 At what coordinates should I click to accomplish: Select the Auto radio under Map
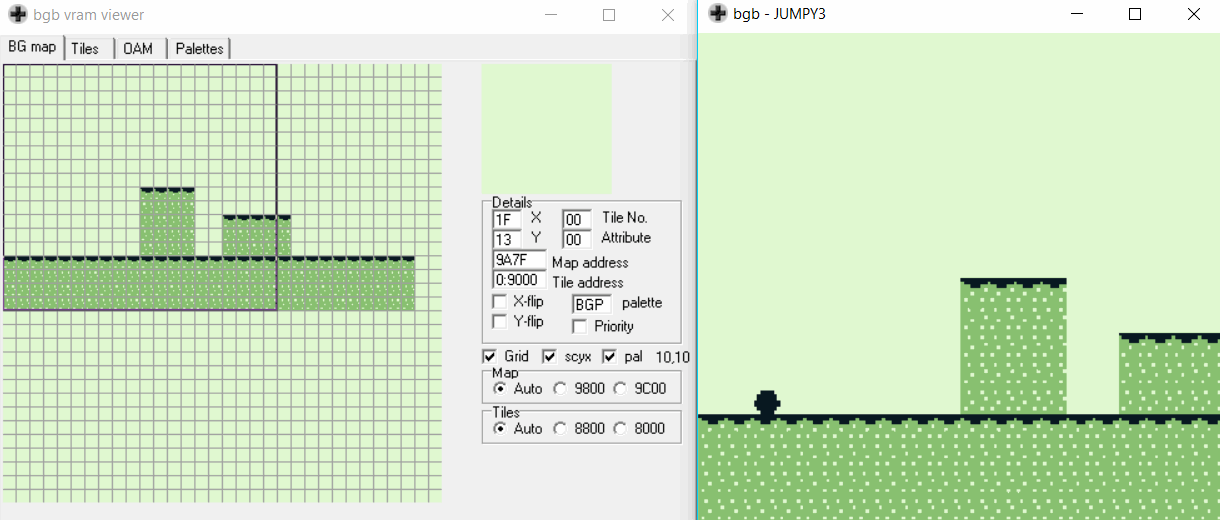[x=500, y=388]
